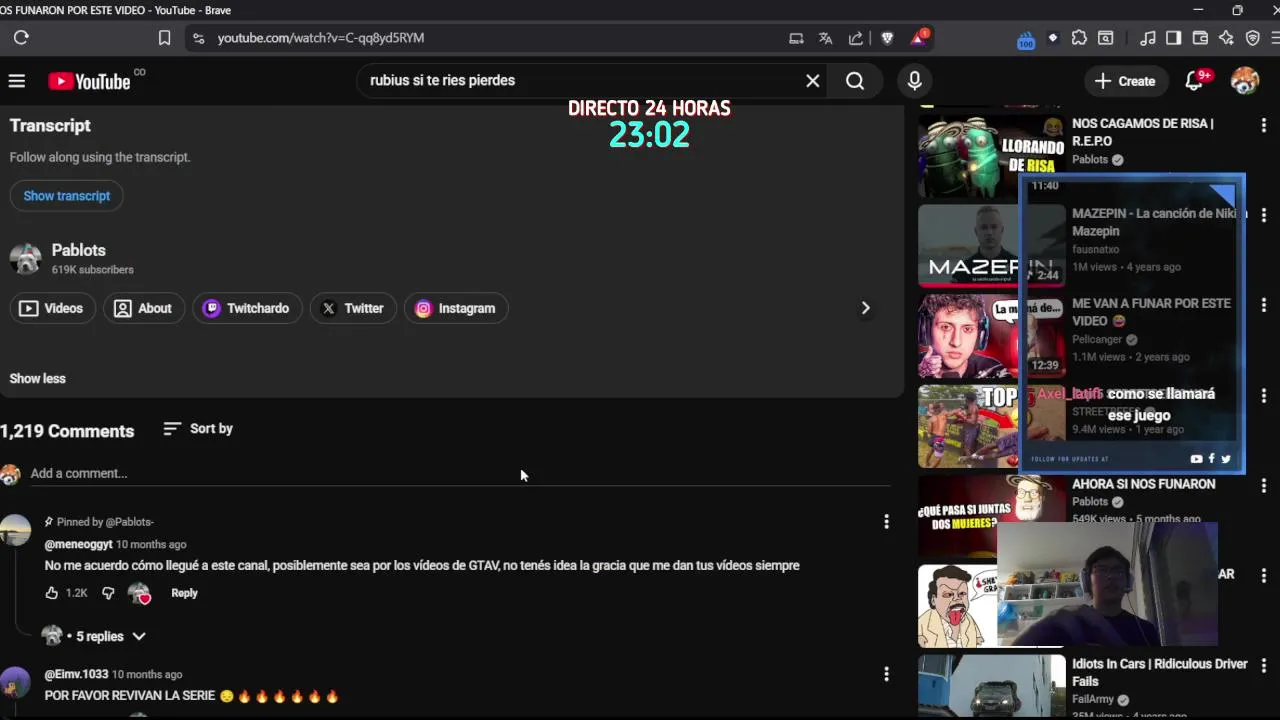Click the Create button

(1125, 81)
